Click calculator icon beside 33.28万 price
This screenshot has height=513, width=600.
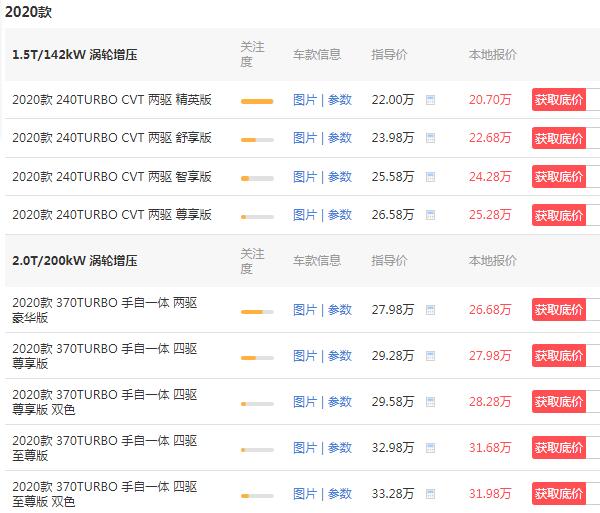pos(430,494)
